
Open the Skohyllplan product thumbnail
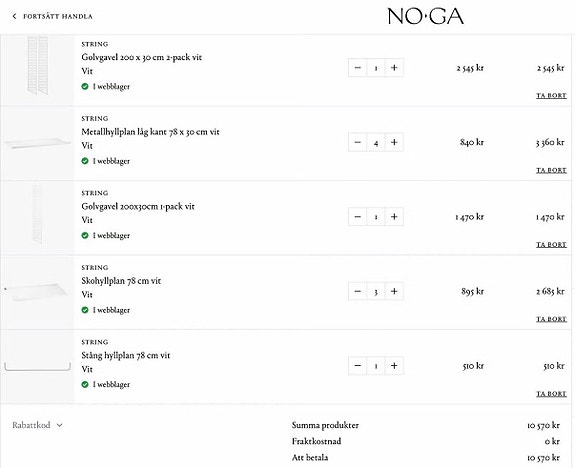[x=37, y=292]
